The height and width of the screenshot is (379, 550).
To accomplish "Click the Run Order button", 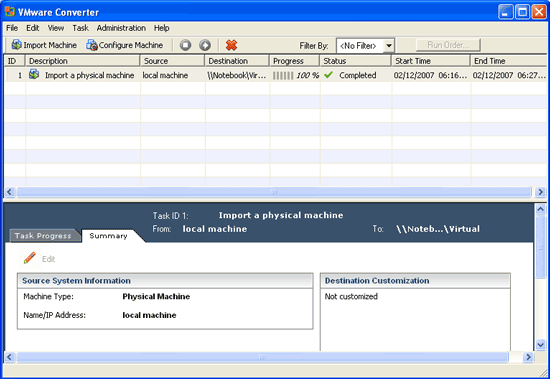I will click(x=448, y=45).
